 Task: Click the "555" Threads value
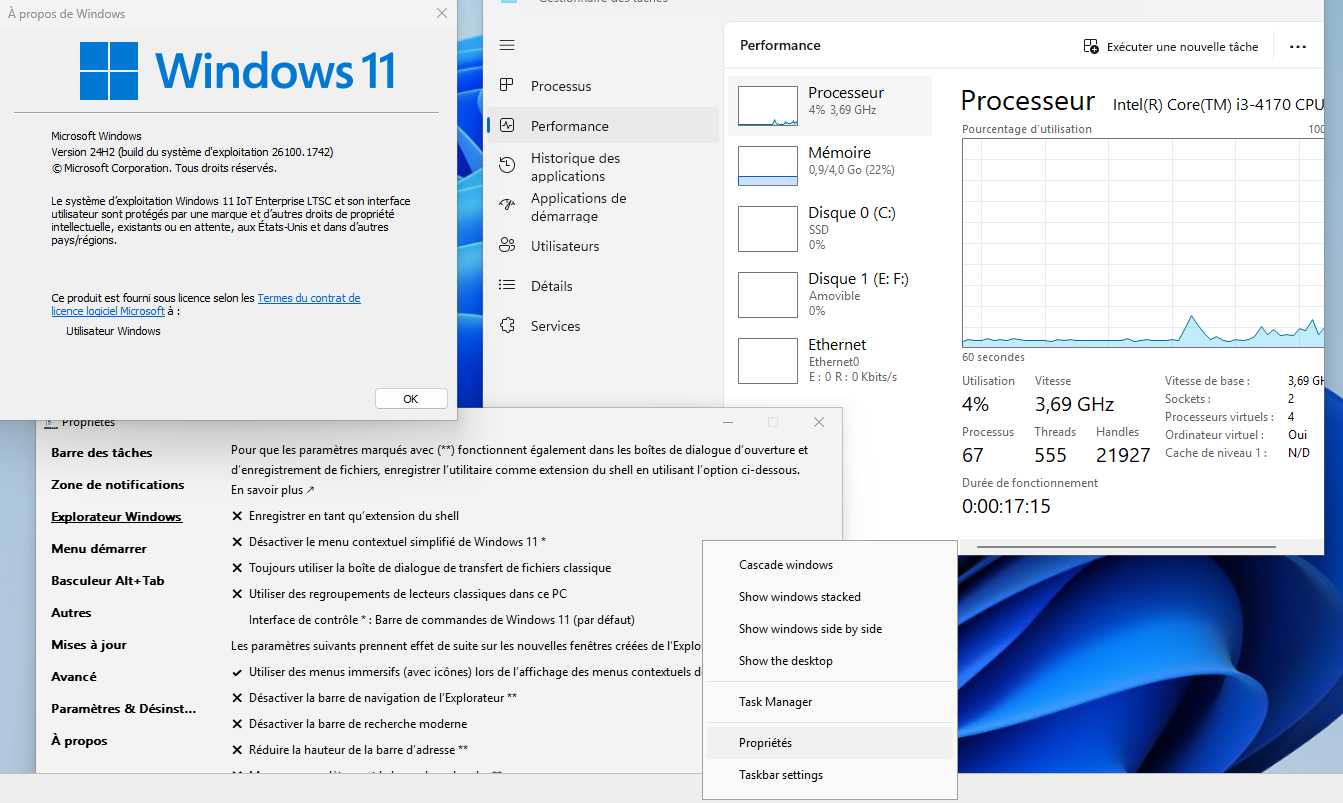(1051, 455)
